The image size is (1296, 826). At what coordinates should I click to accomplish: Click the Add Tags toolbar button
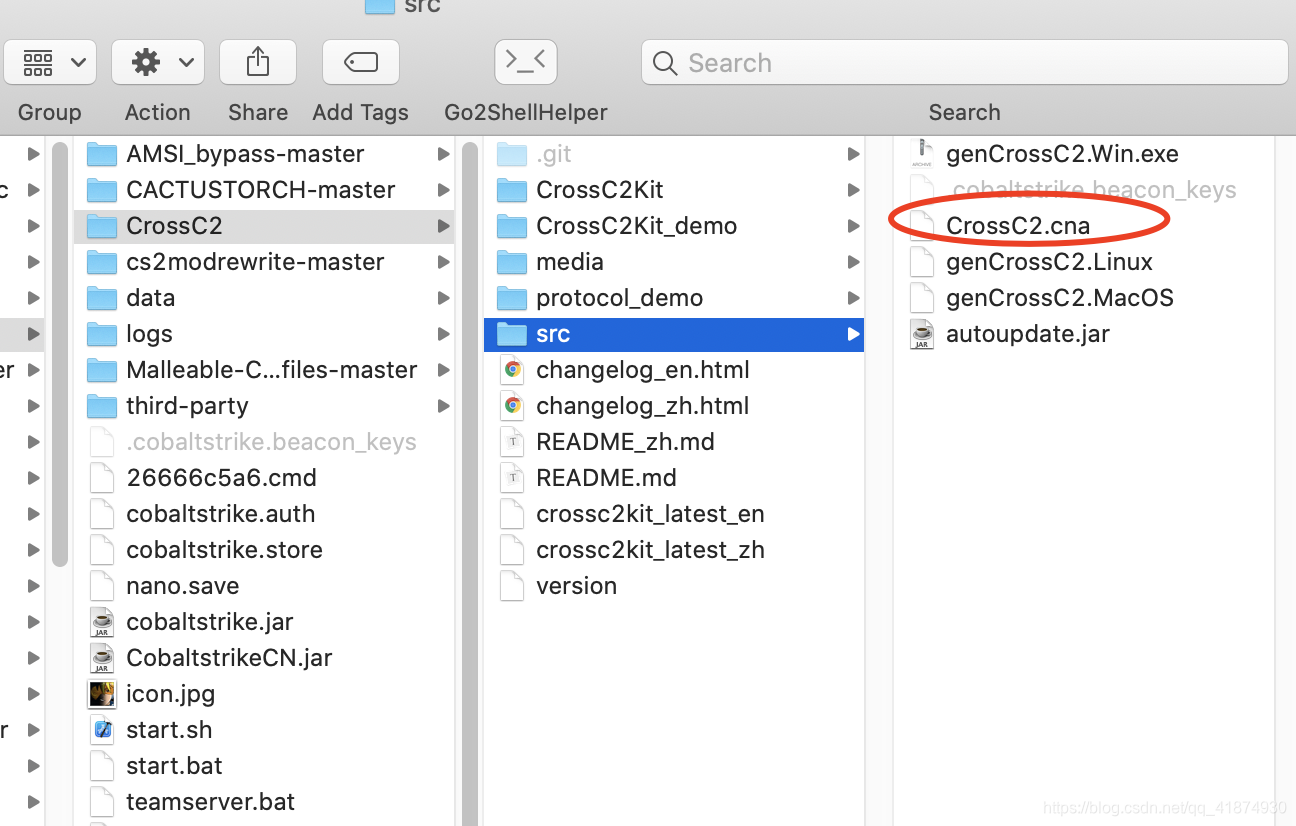[x=361, y=63]
